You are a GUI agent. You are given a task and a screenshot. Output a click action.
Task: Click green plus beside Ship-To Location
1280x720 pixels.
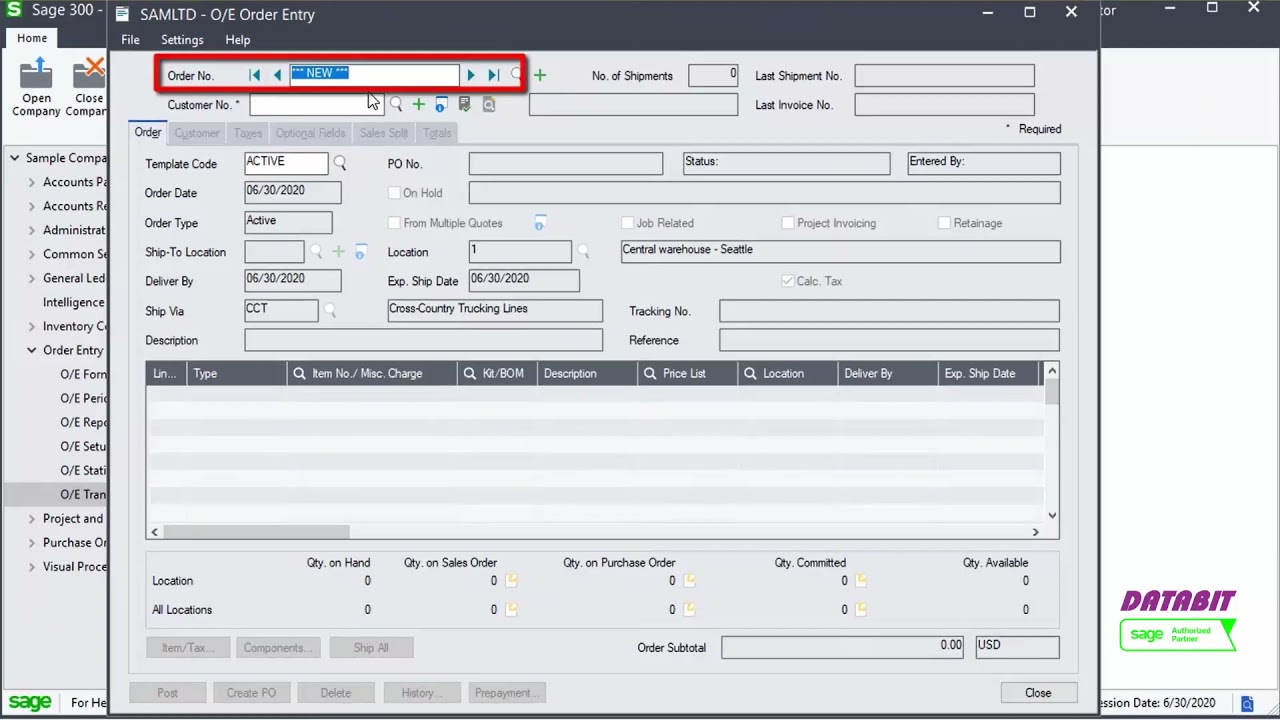point(338,252)
